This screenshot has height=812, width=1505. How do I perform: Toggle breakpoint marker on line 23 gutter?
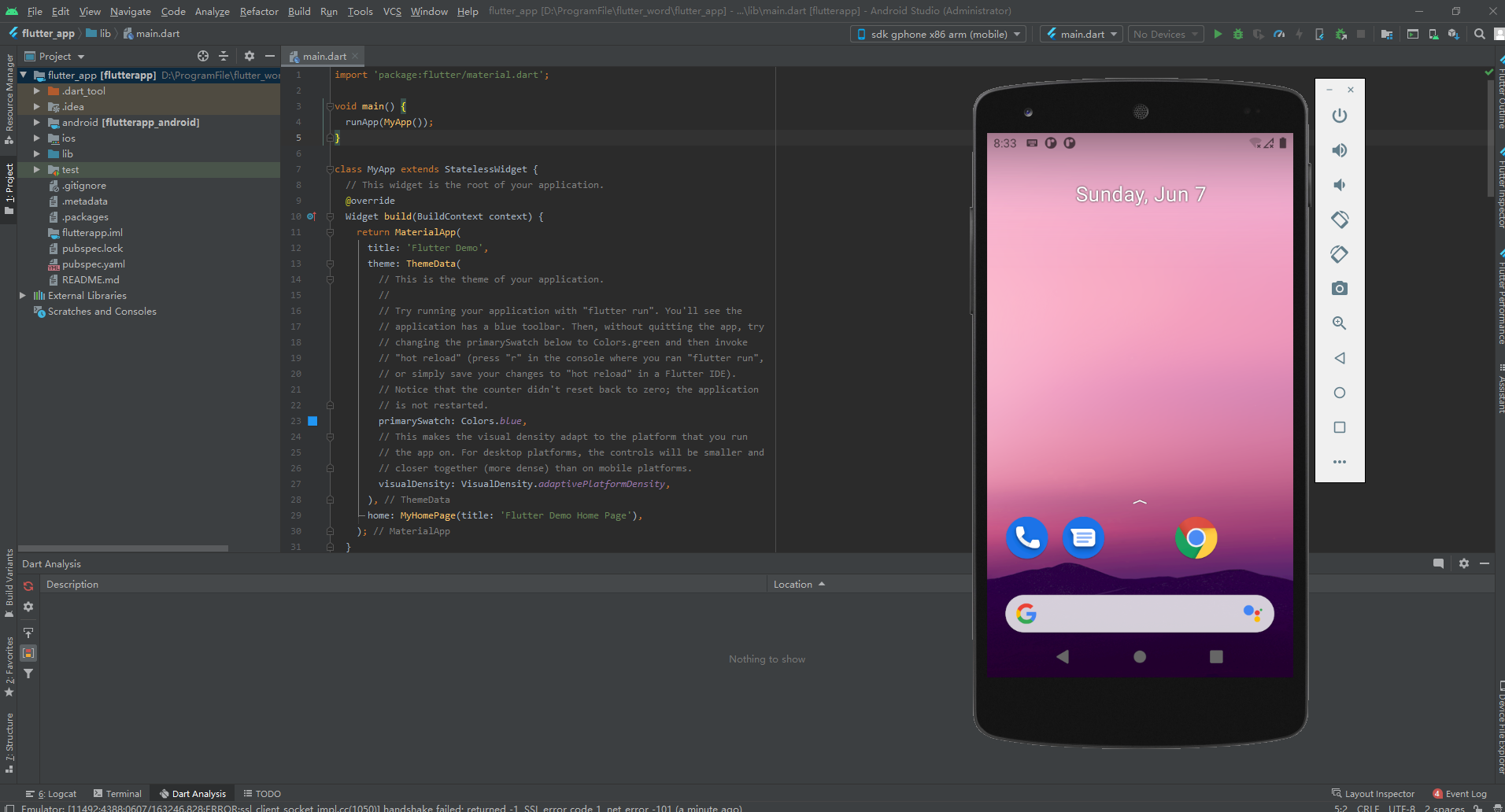(x=312, y=421)
